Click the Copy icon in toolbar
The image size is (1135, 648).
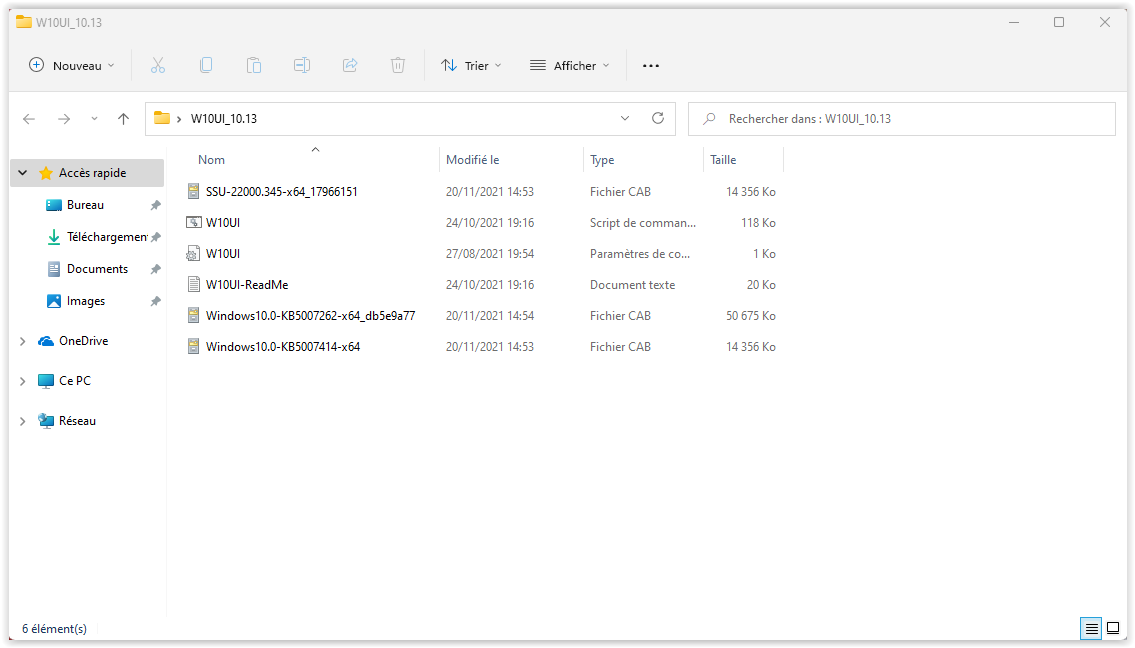click(x=206, y=65)
